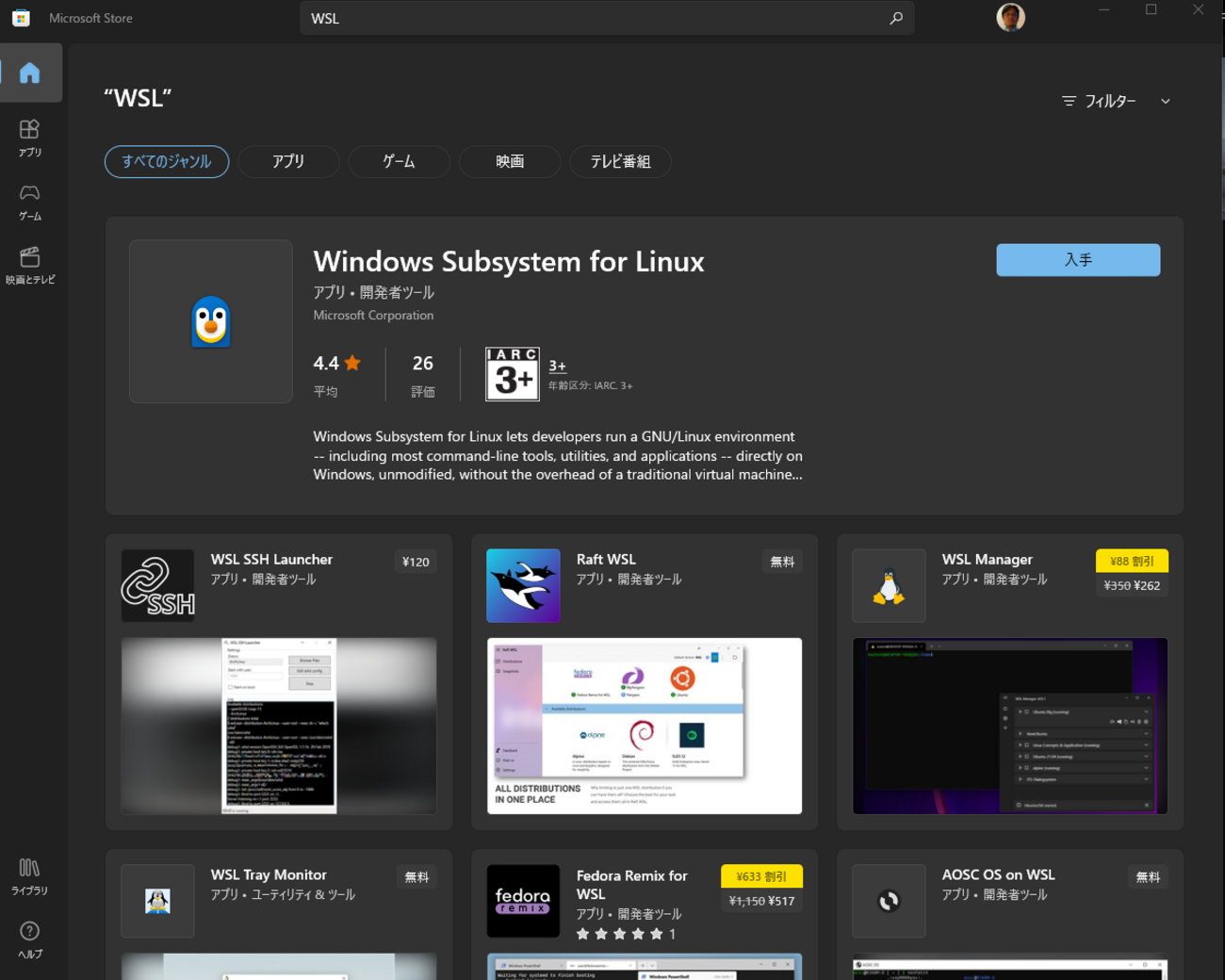Click the Fedora Remix for WSL title
1225x980 pixels.
(631, 885)
